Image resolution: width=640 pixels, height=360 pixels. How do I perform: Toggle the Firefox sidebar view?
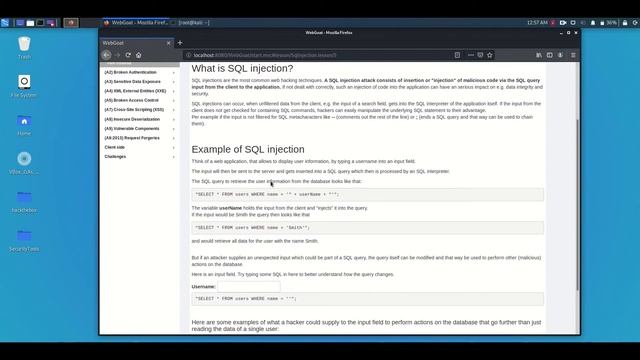click(x=550, y=55)
